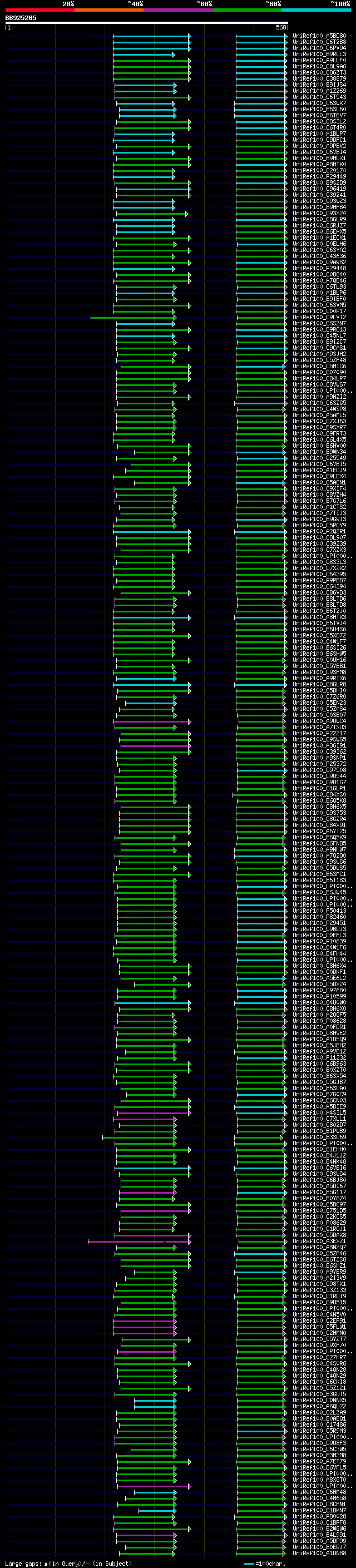Open the UniRef100_Q9S753 entry
356x1568 pixels.
[319, 813]
